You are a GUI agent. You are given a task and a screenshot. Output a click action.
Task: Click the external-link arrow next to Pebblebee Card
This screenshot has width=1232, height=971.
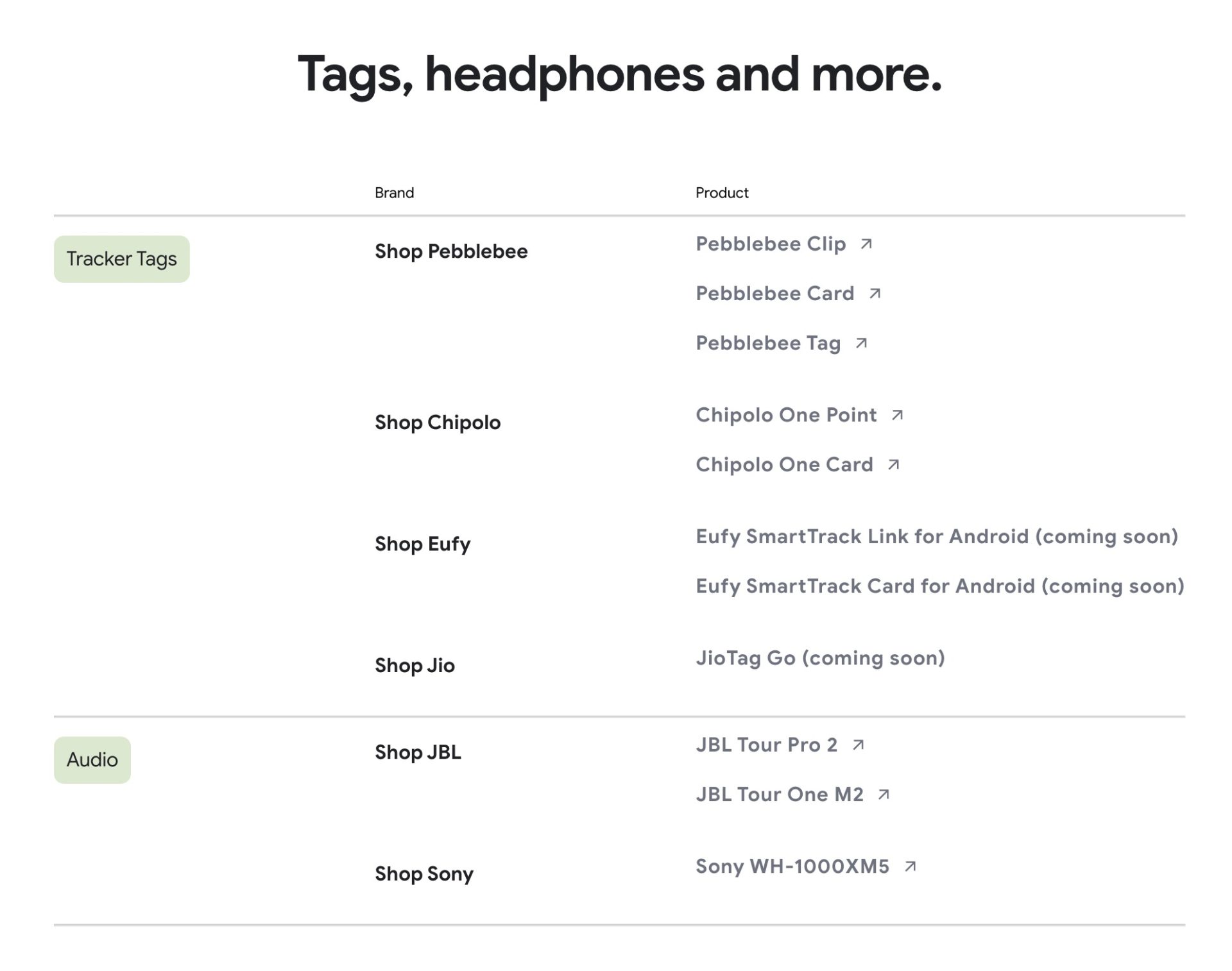point(875,294)
